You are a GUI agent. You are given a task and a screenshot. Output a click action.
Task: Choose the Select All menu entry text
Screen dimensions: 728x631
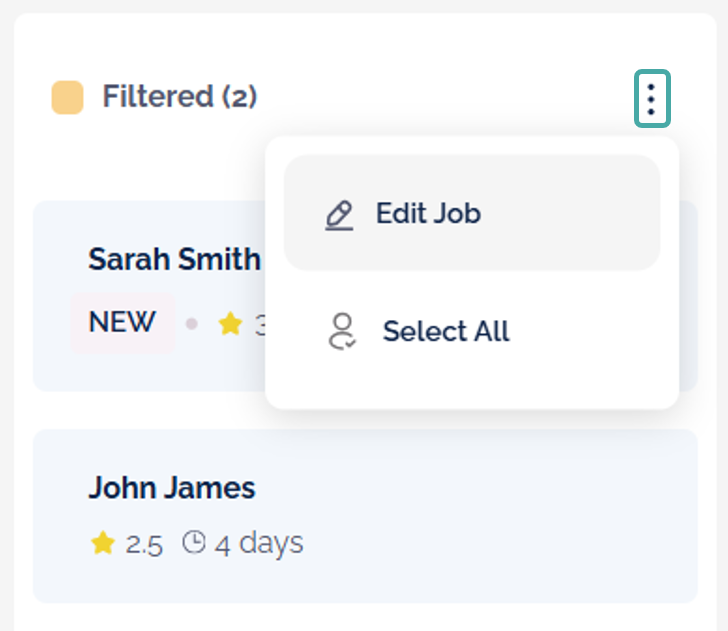[x=446, y=331]
